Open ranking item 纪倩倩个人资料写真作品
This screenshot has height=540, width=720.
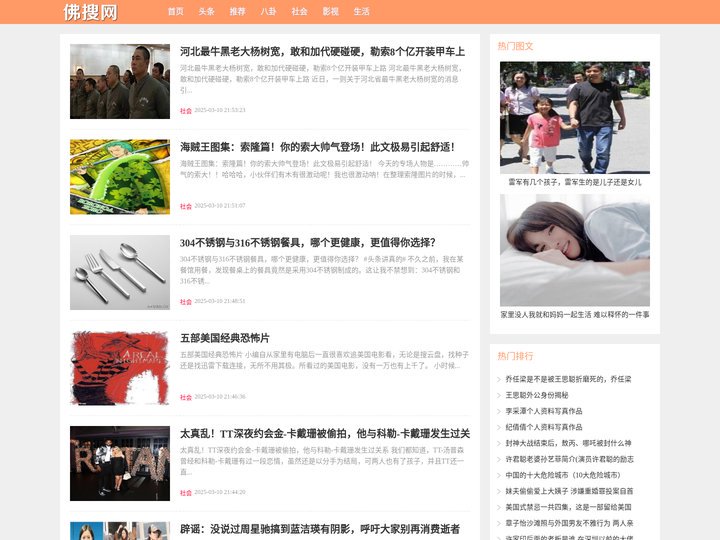tap(544, 427)
